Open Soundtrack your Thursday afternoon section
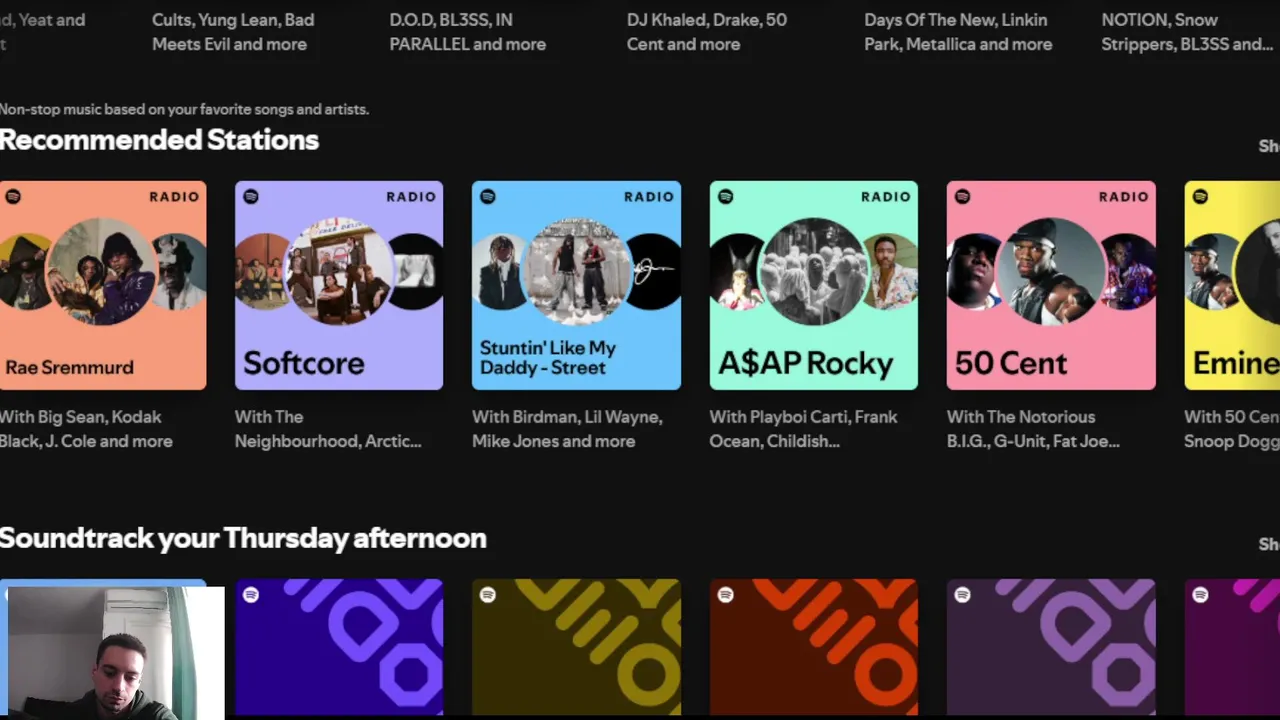1280x720 pixels. 243,538
